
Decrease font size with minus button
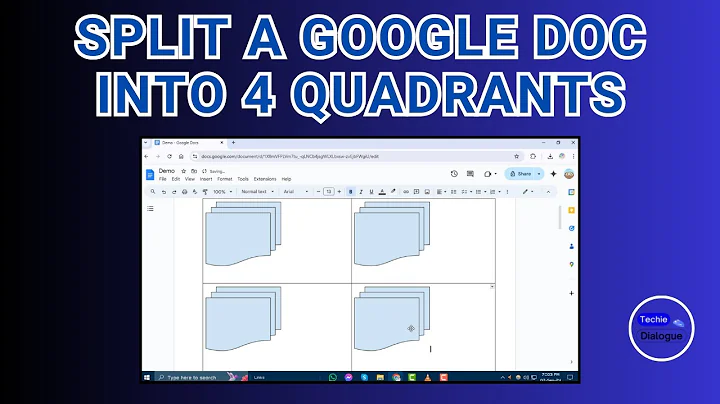point(318,191)
